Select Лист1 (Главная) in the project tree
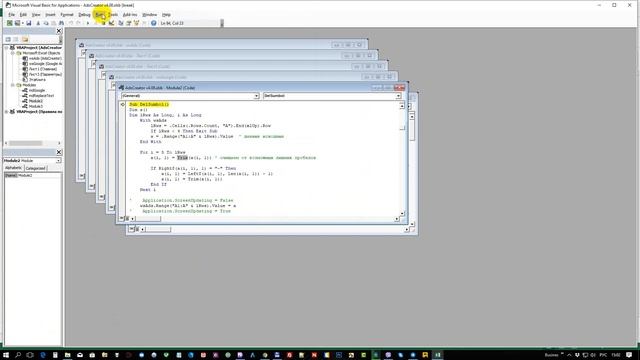This screenshot has height=360, width=640. click(x=40, y=69)
